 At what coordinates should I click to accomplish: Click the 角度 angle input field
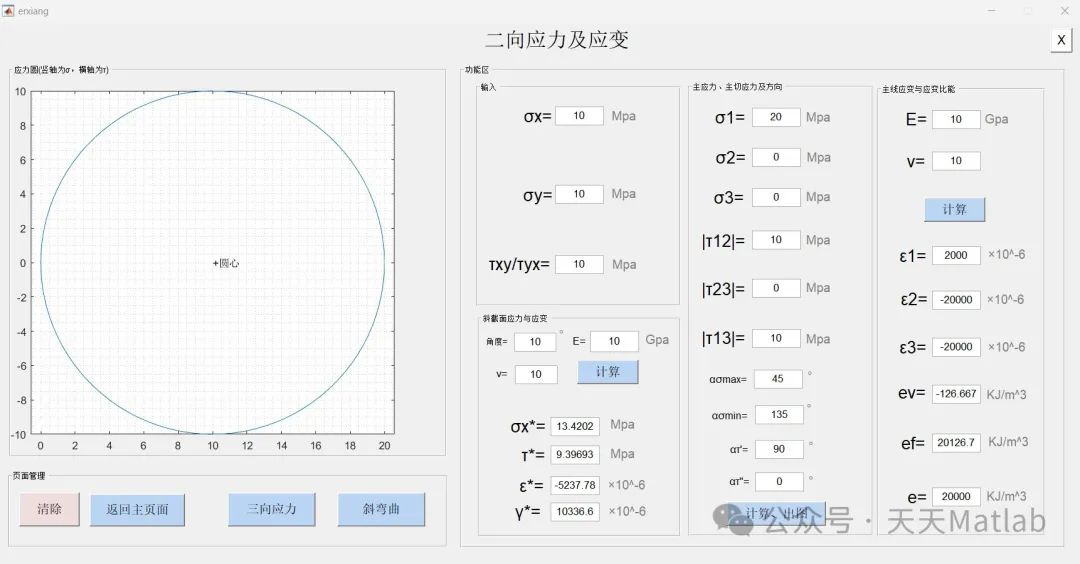tap(535, 342)
